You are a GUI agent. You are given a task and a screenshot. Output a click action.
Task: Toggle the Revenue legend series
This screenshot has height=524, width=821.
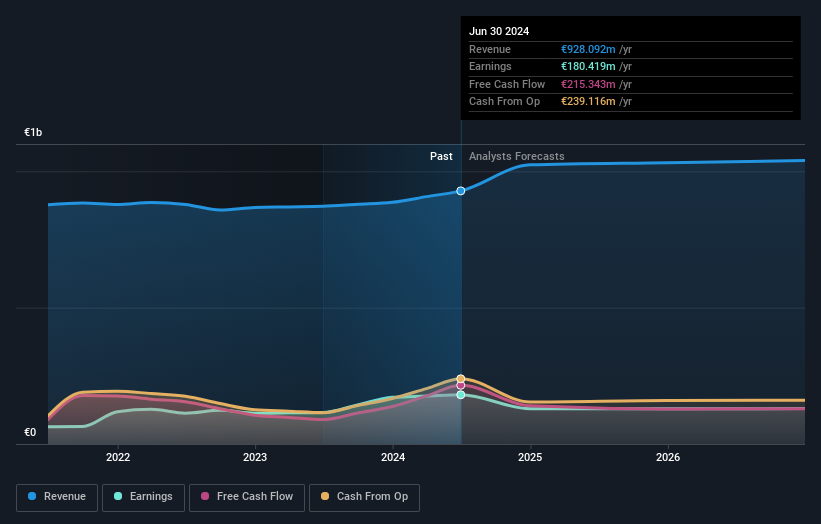[57, 497]
